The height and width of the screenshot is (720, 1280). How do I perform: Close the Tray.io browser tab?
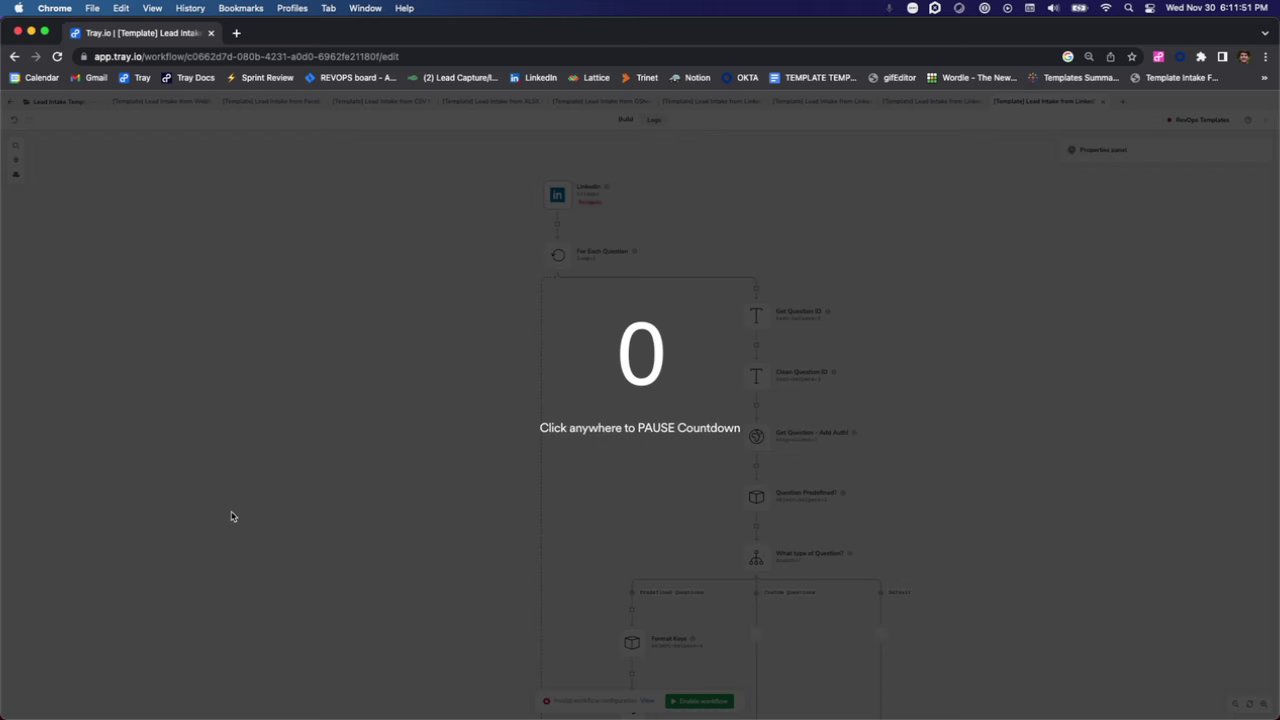pos(211,33)
